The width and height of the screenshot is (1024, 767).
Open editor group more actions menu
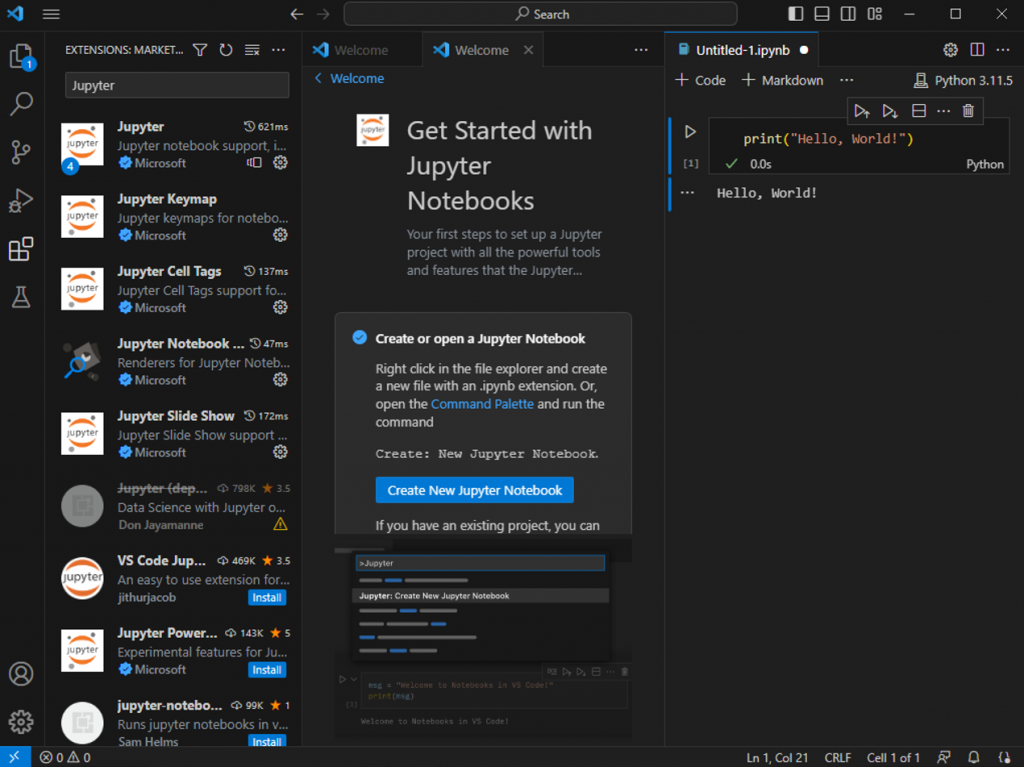(641, 50)
